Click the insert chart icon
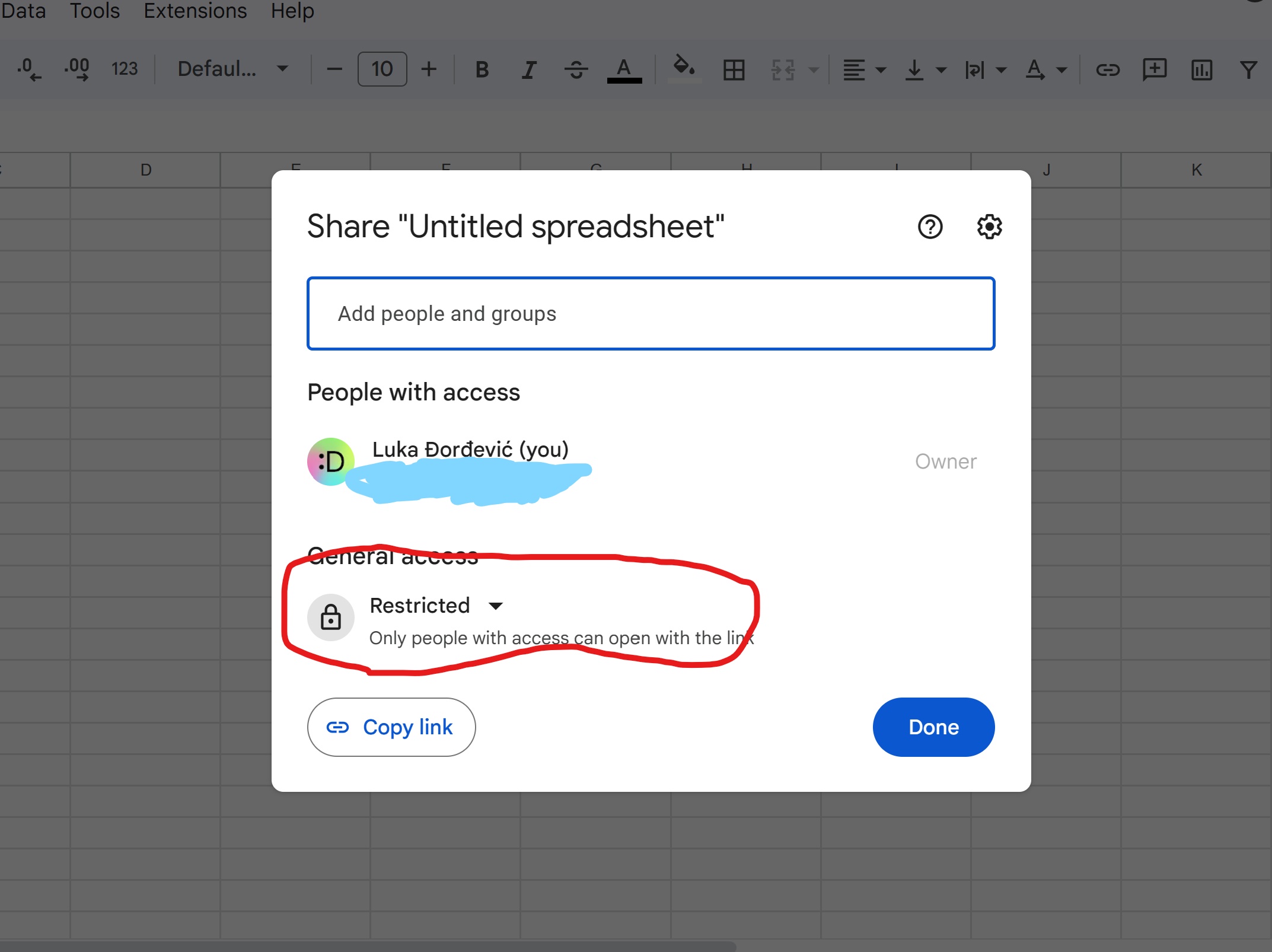Image resolution: width=1272 pixels, height=952 pixels. click(x=1201, y=69)
